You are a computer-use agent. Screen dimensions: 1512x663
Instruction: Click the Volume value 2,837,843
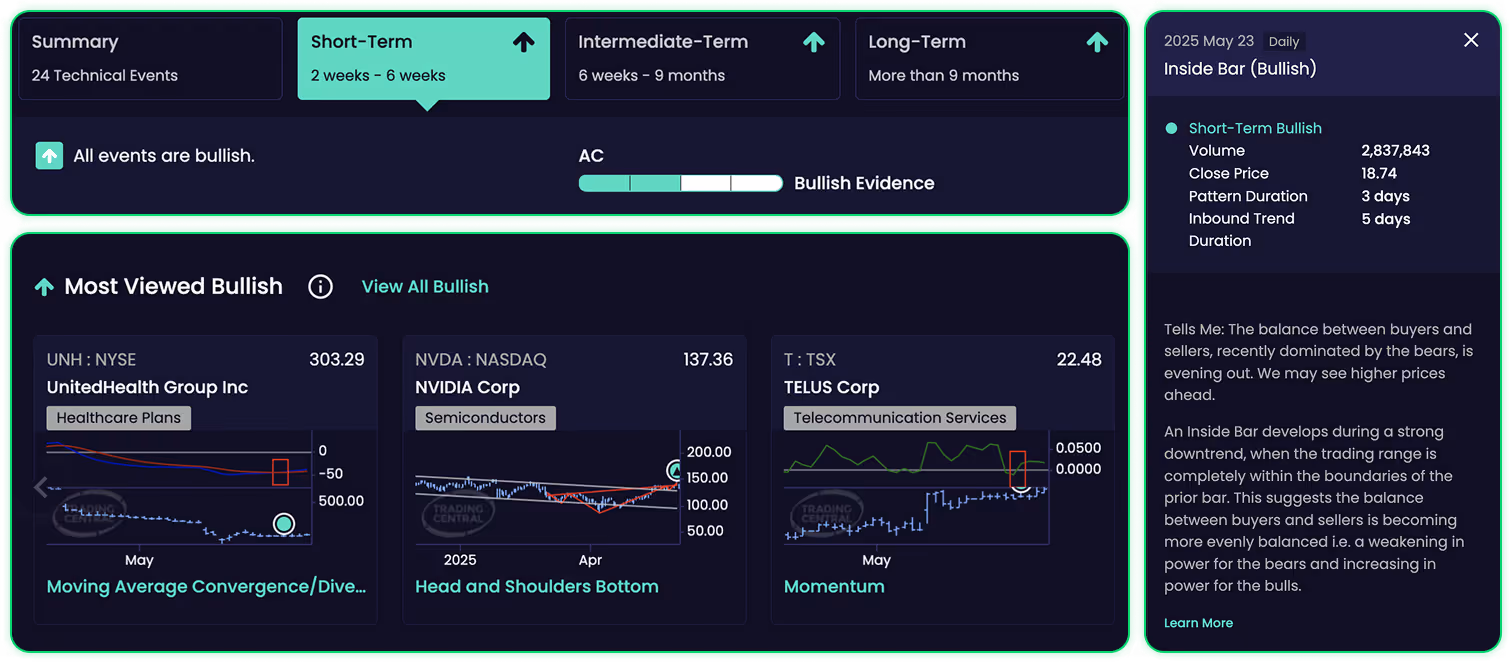[x=1396, y=151]
